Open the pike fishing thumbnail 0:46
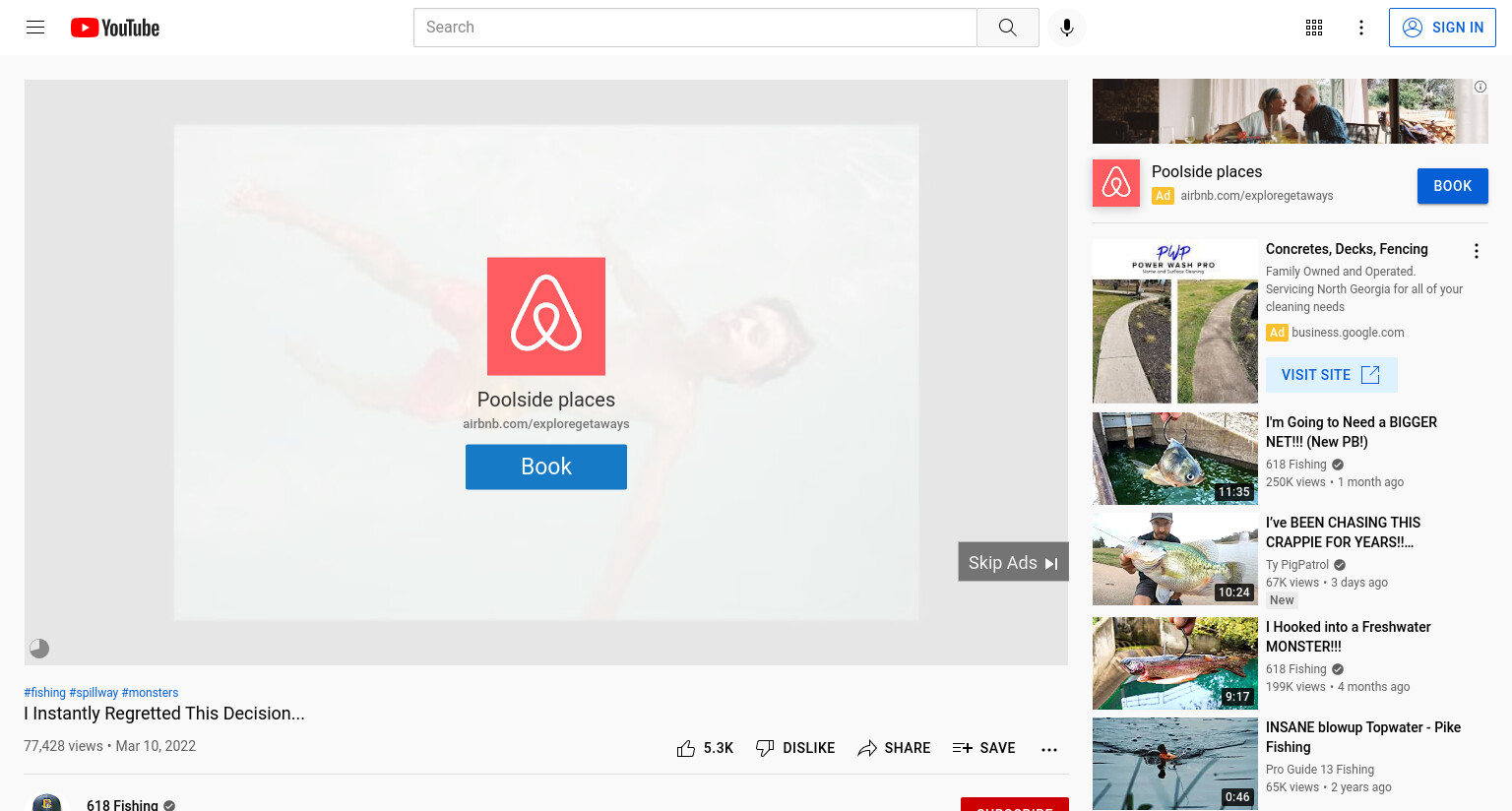The width and height of the screenshot is (1512, 811). 1175,764
